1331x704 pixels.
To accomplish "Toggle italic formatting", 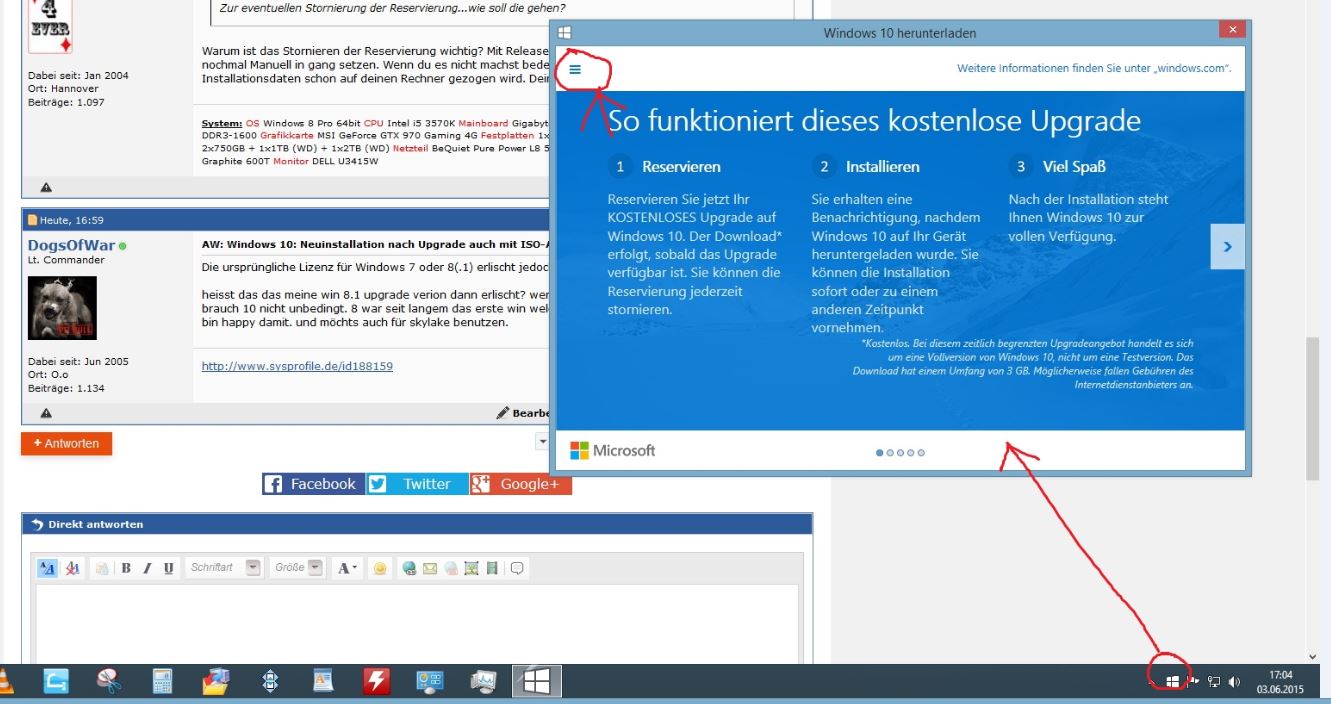I will coord(147,568).
